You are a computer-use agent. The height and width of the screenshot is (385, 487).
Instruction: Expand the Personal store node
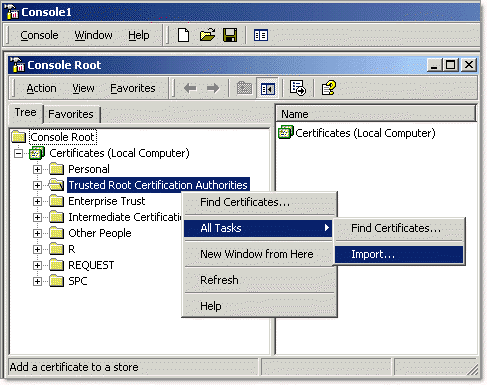click(37, 169)
